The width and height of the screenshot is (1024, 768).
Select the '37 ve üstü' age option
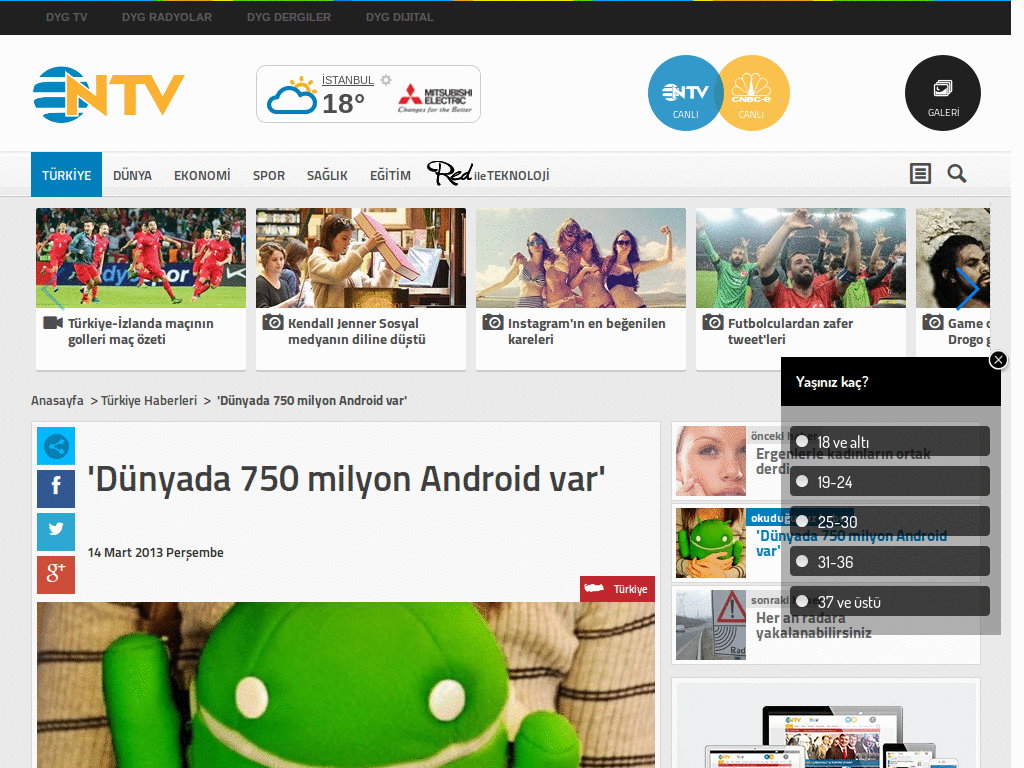click(x=889, y=601)
